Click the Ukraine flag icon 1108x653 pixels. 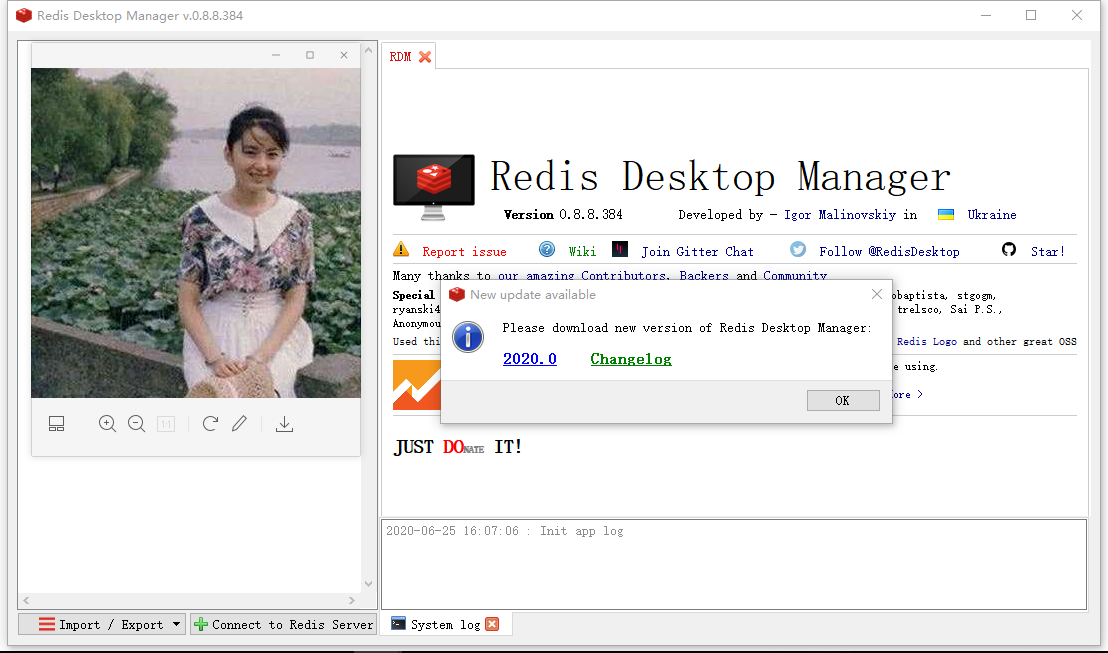coord(945,214)
